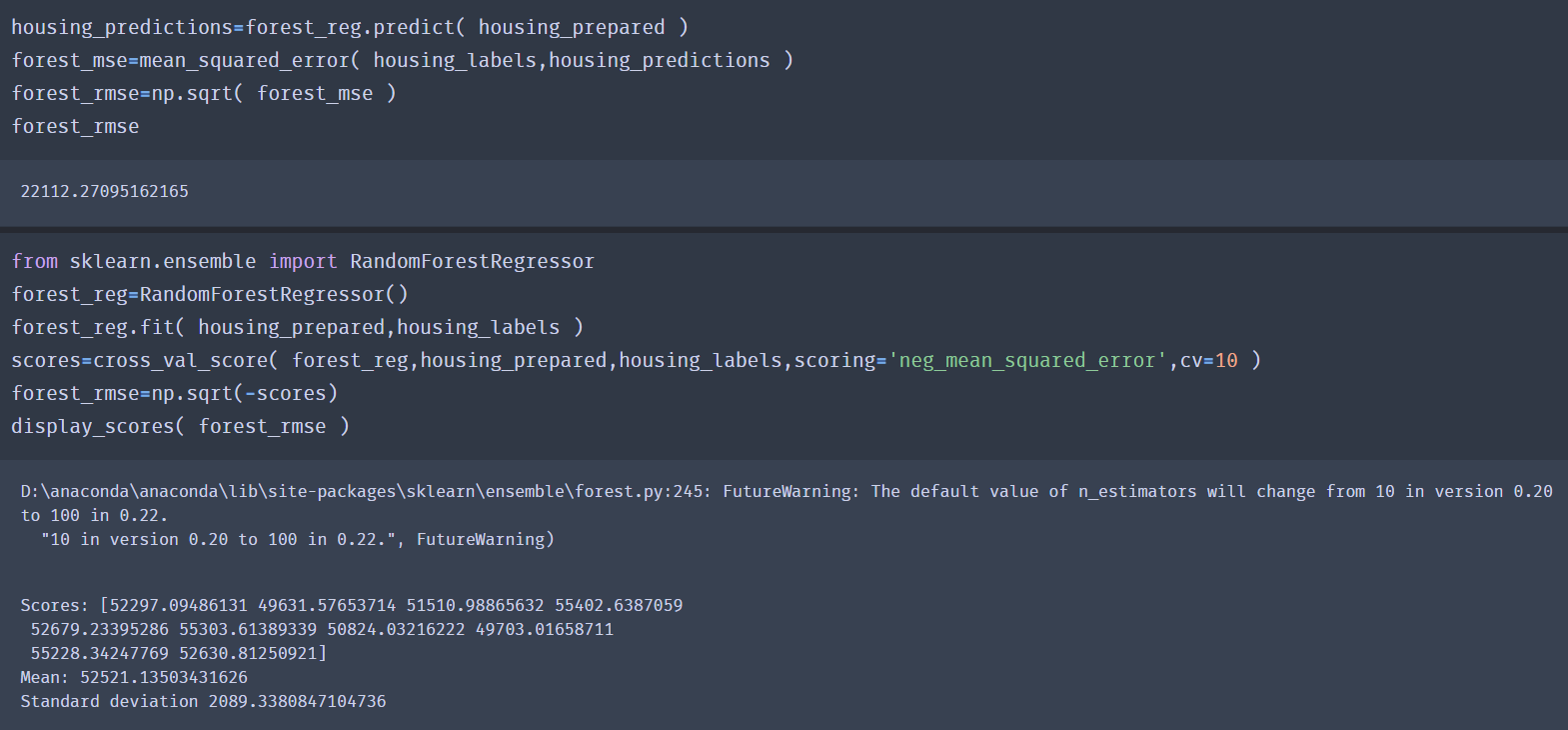The width and height of the screenshot is (1568, 730).
Task: Click the output row '55228.34247769 52630.81250921]'
Action: click(179, 654)
